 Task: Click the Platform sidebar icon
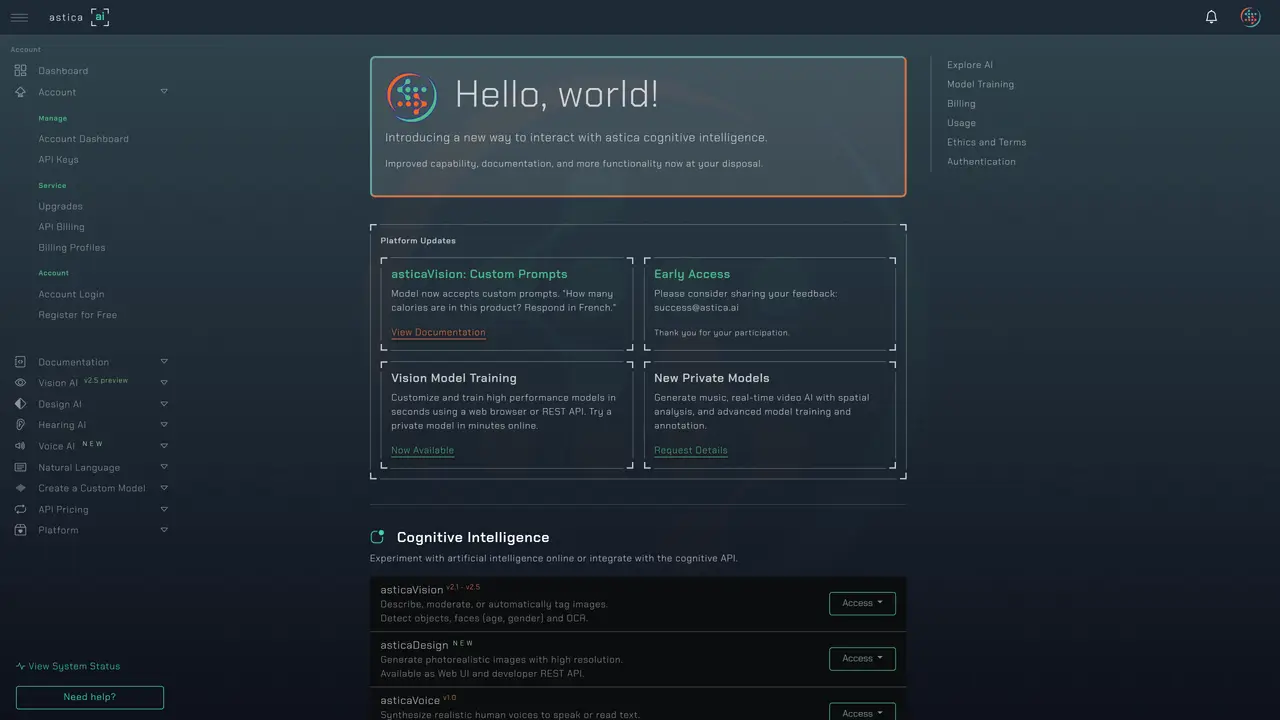(20, 530)
